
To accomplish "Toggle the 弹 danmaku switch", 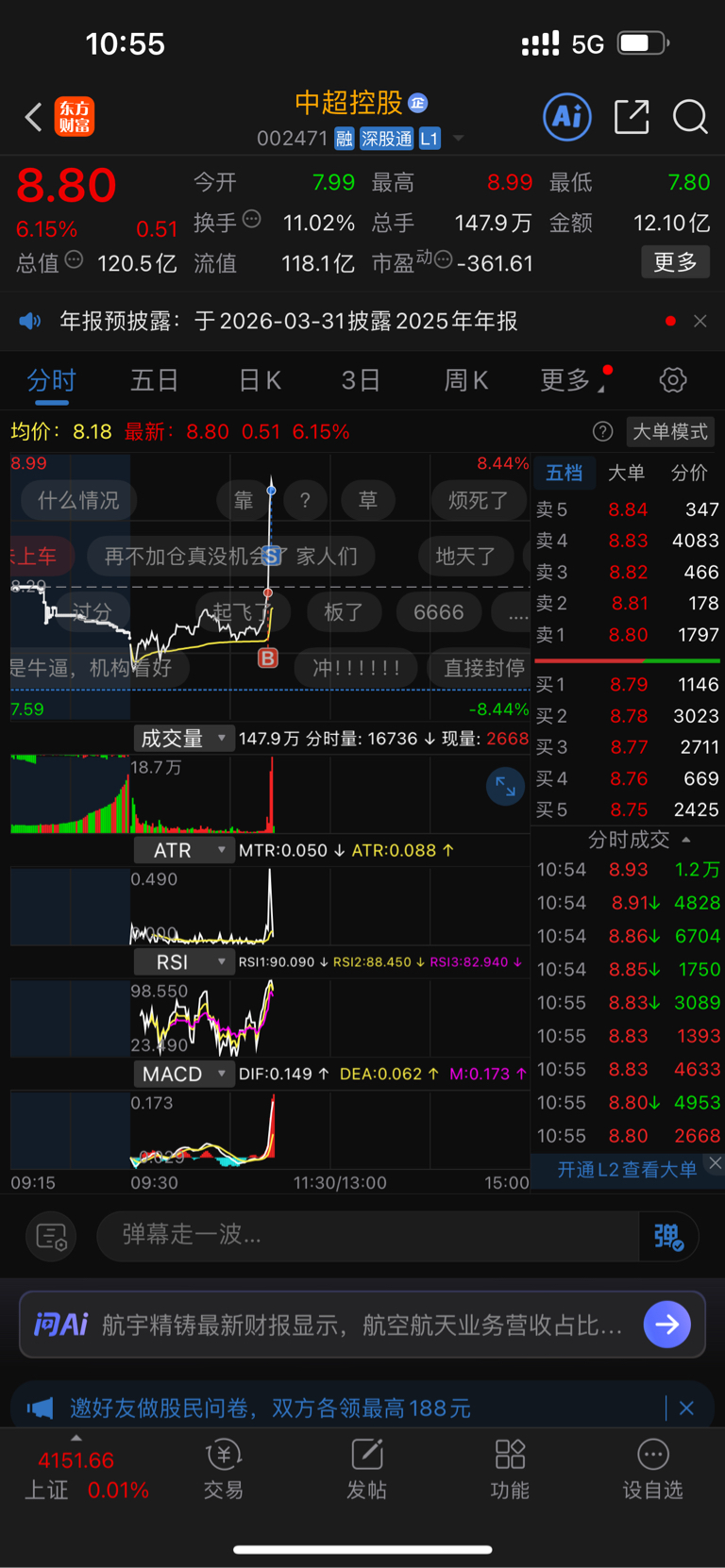I will pyautogui.click(x=668, y=1236).
